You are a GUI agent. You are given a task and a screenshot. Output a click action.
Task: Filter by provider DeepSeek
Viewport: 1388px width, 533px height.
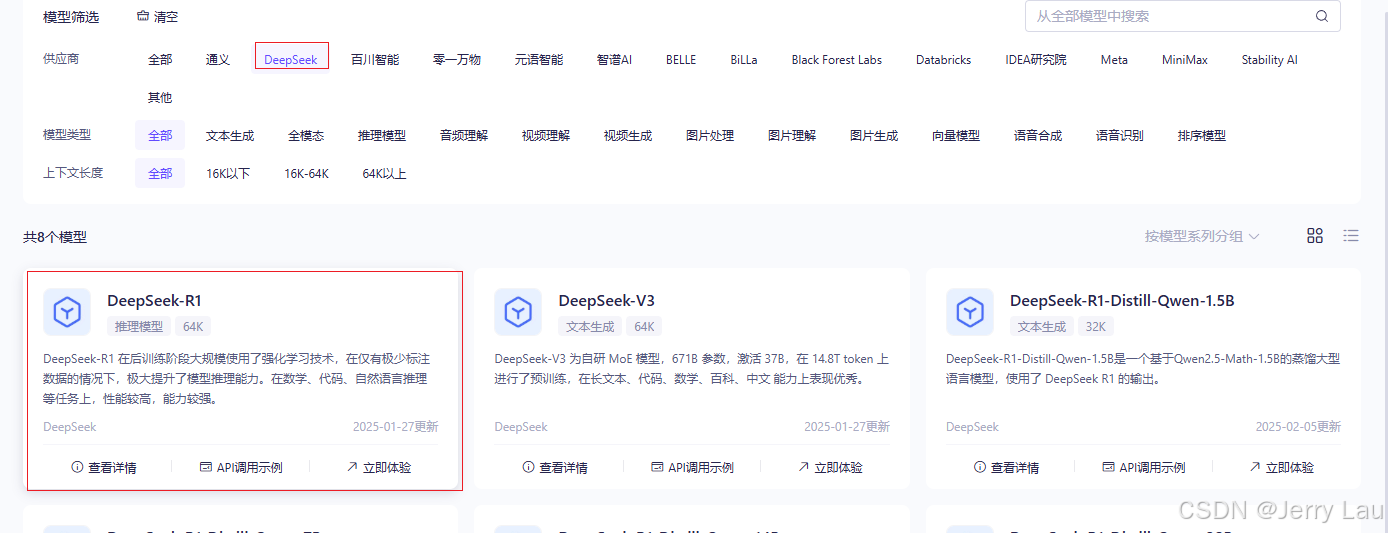tap(291, 59)
